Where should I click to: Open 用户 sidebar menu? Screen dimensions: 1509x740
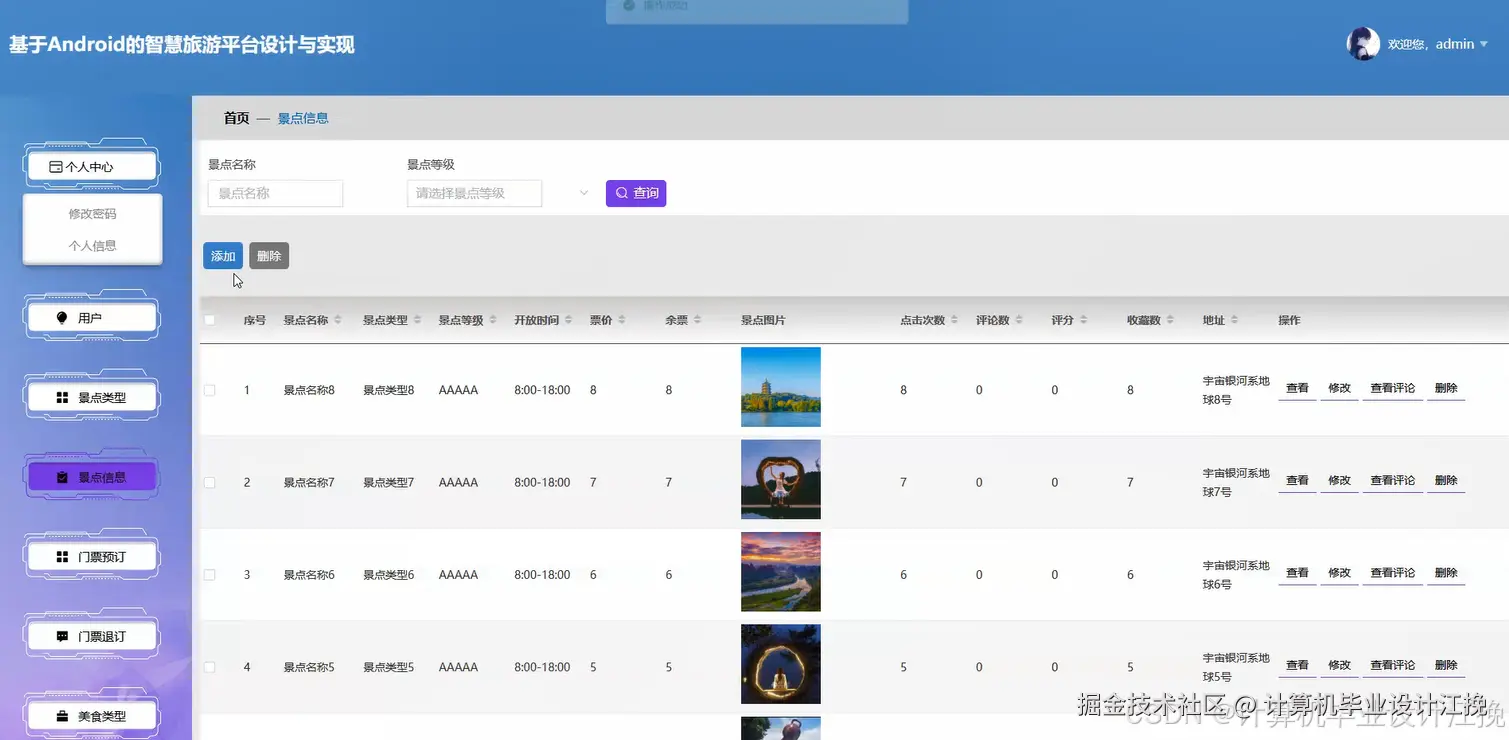(91, 318)
